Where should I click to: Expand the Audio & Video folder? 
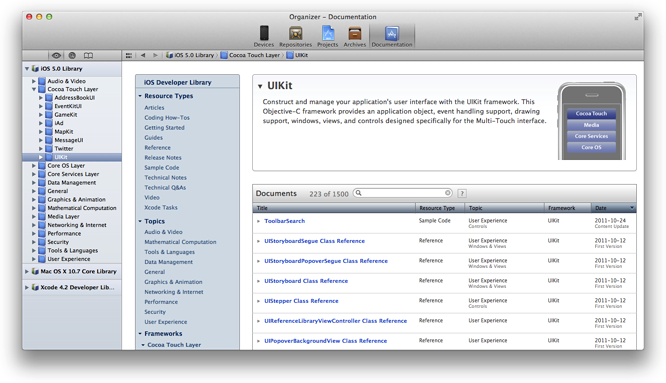34,81
